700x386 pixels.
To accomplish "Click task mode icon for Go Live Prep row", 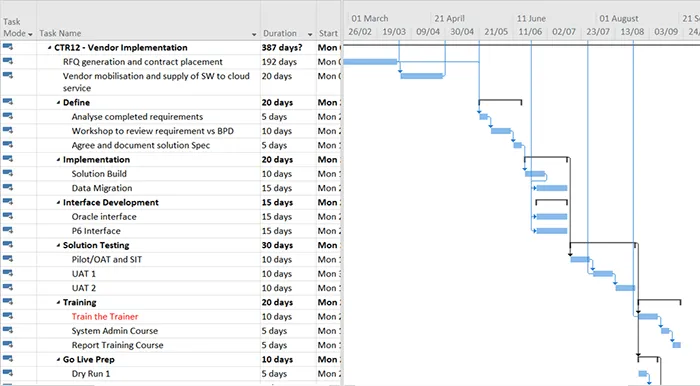I will click(x=8, y=359).
